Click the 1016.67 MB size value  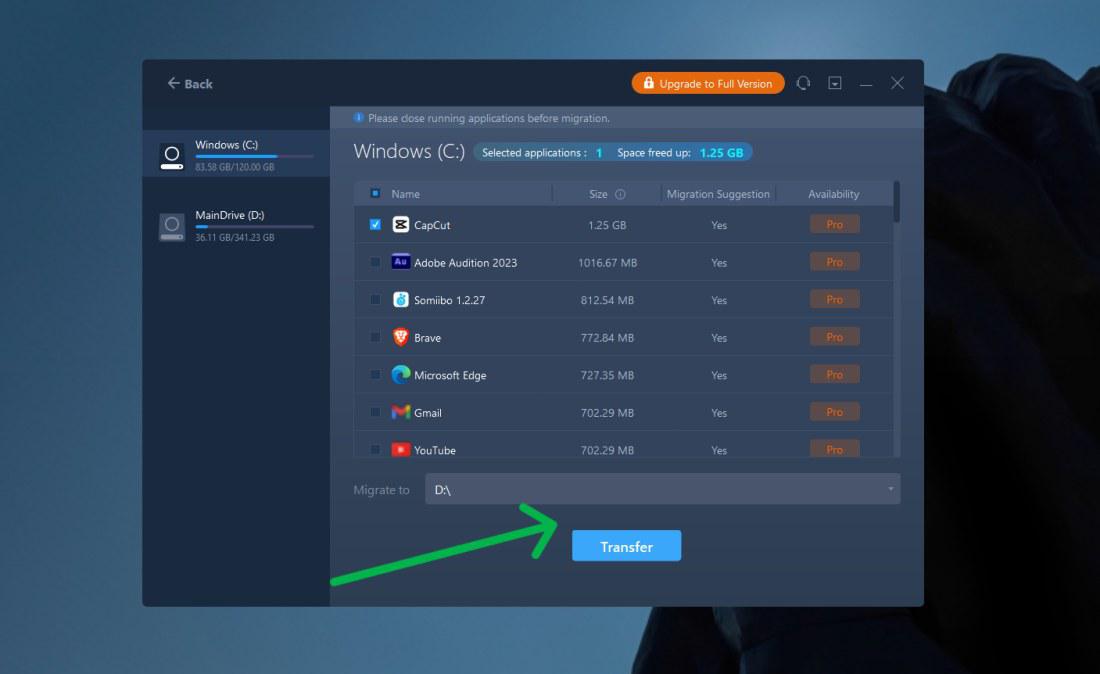coord(608,262)
